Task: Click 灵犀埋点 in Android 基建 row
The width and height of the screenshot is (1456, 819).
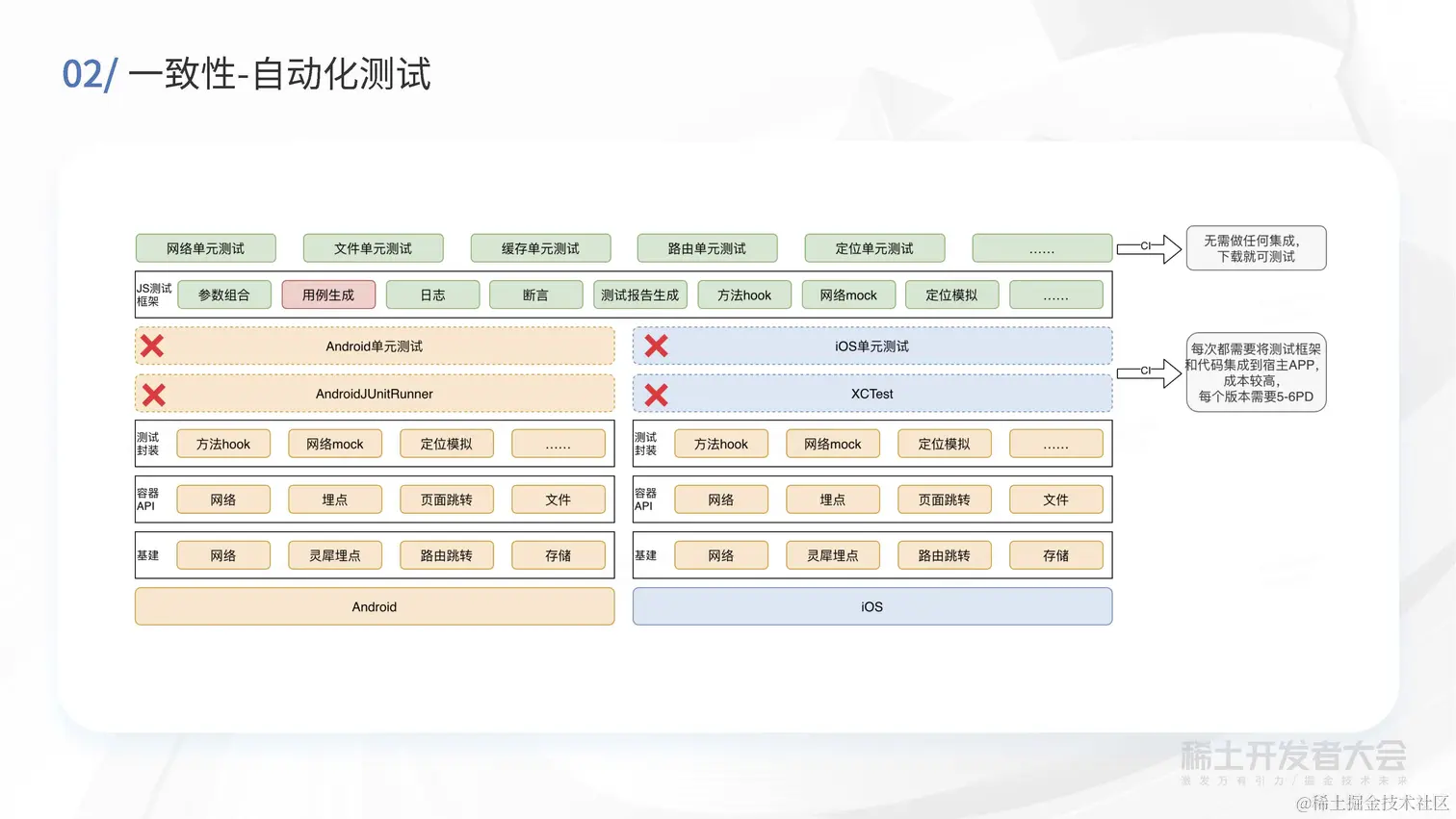Action: [335, 555]
